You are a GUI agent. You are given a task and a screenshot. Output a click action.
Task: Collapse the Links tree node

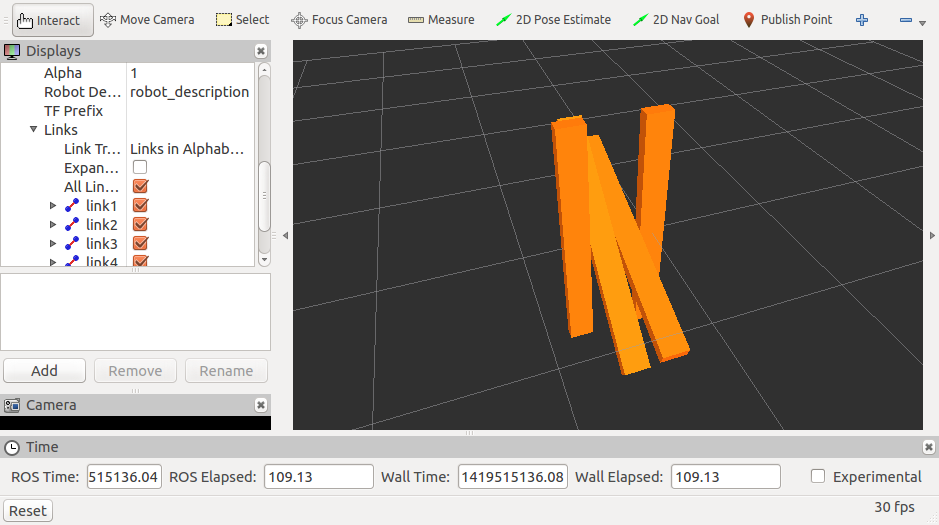click(34, 129)
